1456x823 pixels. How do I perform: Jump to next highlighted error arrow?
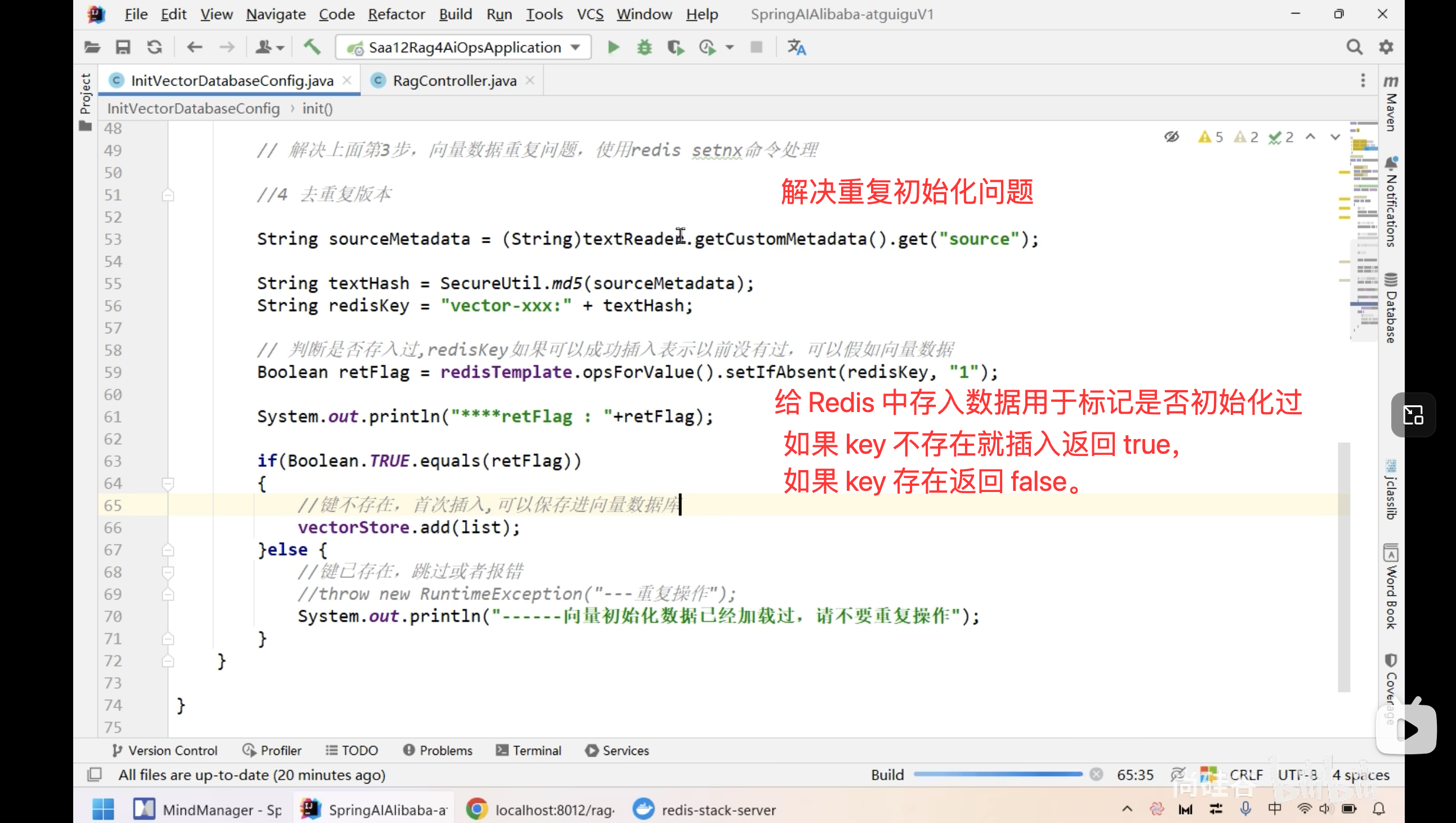1335,137
